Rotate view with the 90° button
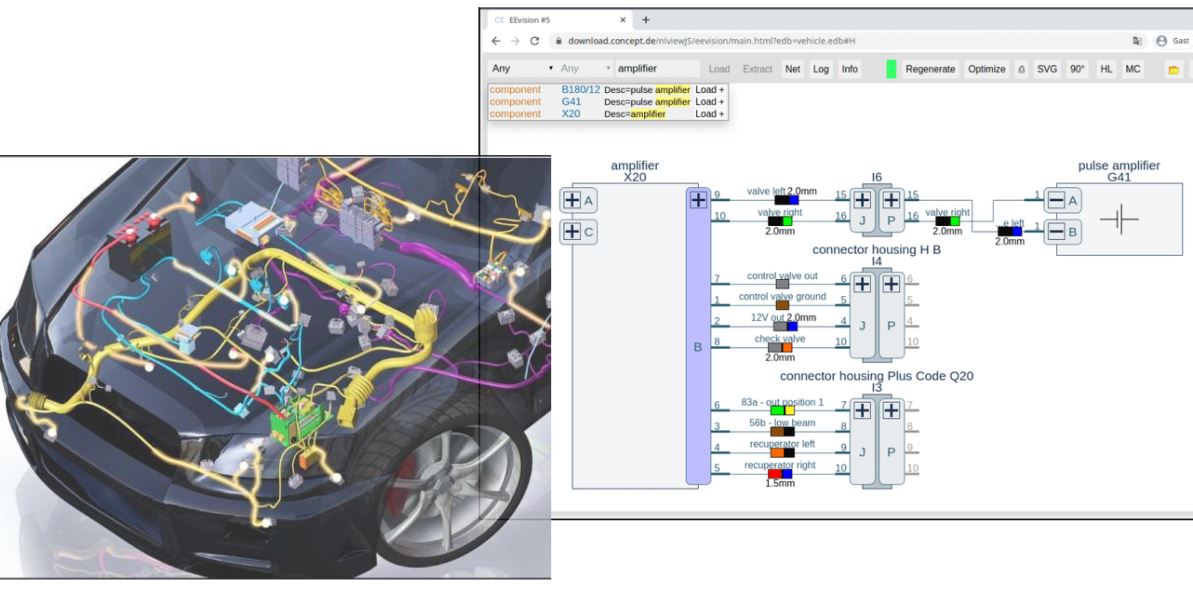The width and height of the screenshot is (1193, 606). (x=1077, y=69)
